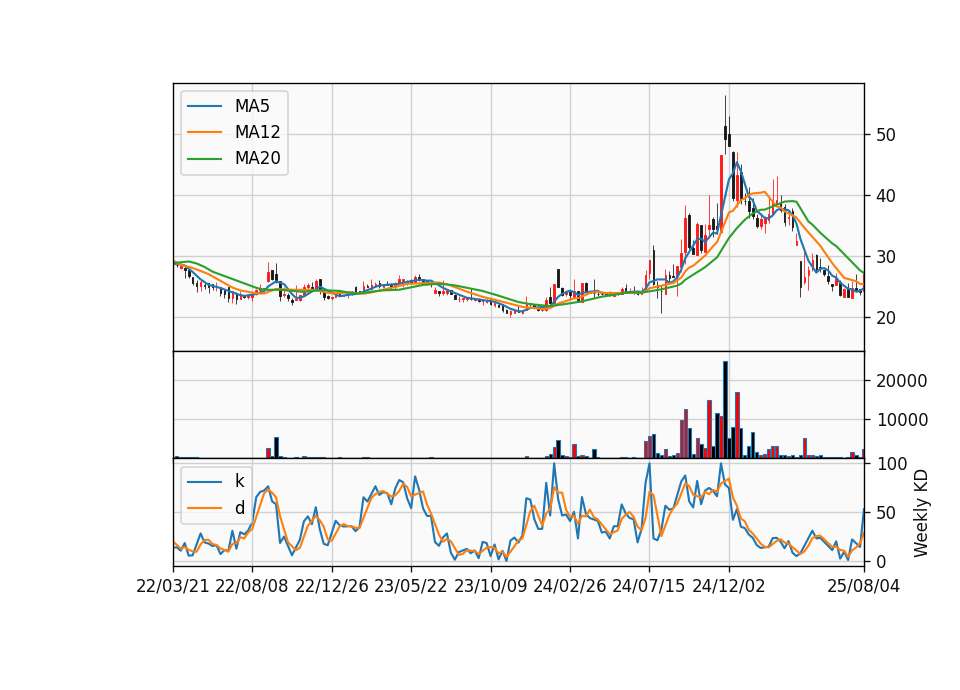Click the 22/12/26 date axis label
The height and width of the screenshot is (690, 960).
click(x=331, y=586)
